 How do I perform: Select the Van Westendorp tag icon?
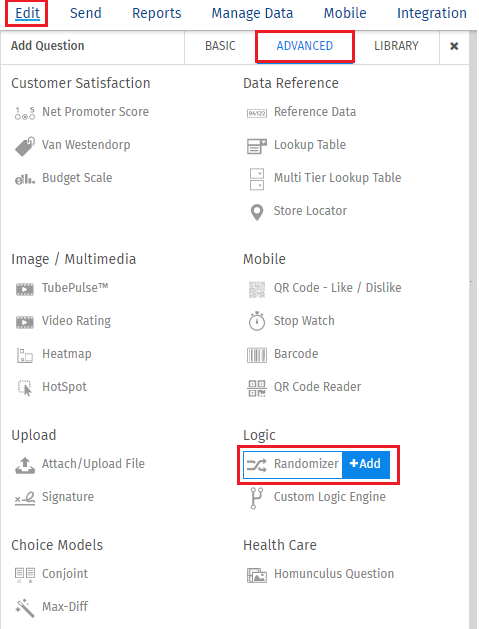pos(24,146)
